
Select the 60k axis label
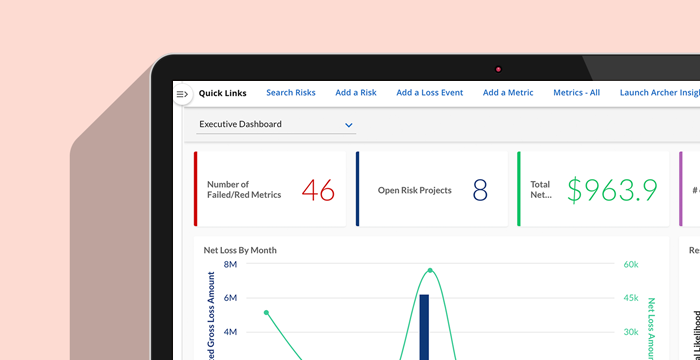point(631,264)
